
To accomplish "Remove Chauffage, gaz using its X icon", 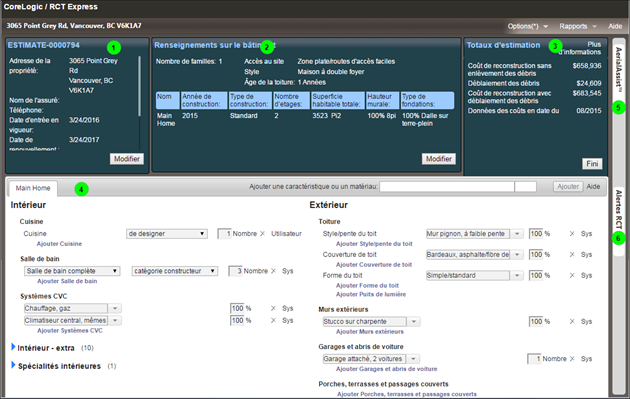I will 273,308.
